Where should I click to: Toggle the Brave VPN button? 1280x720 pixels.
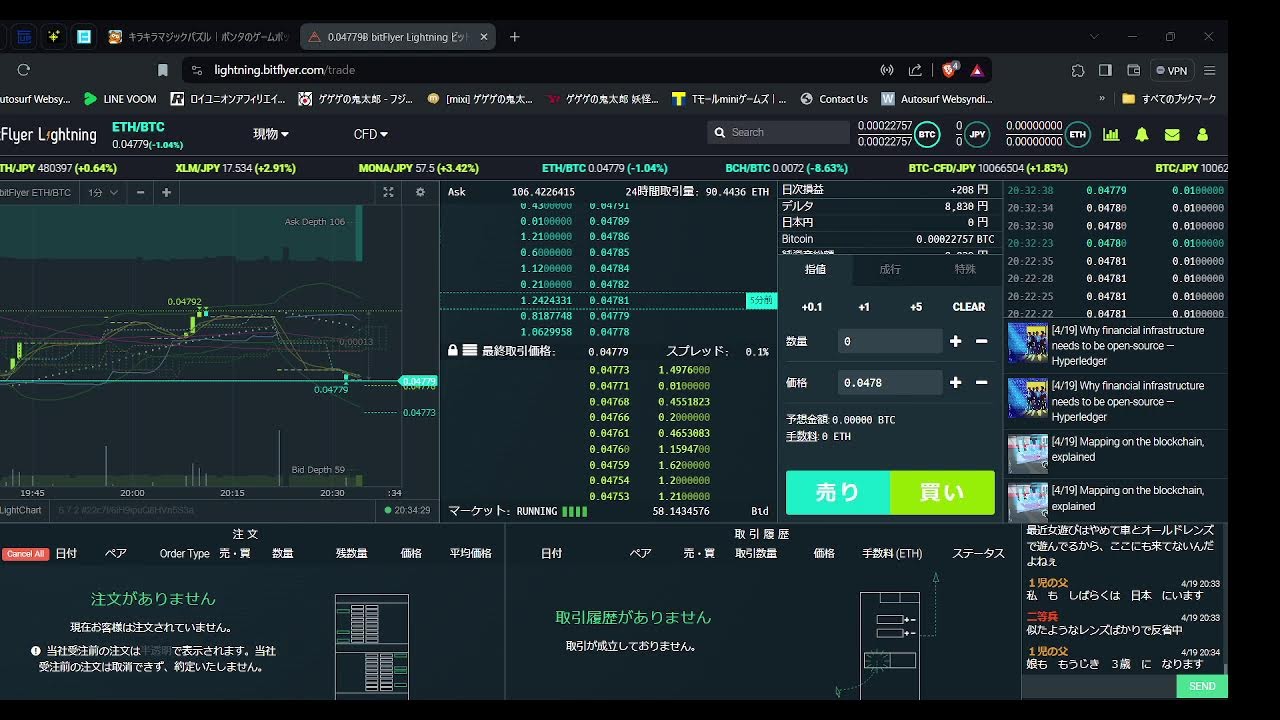point(1171,70)
